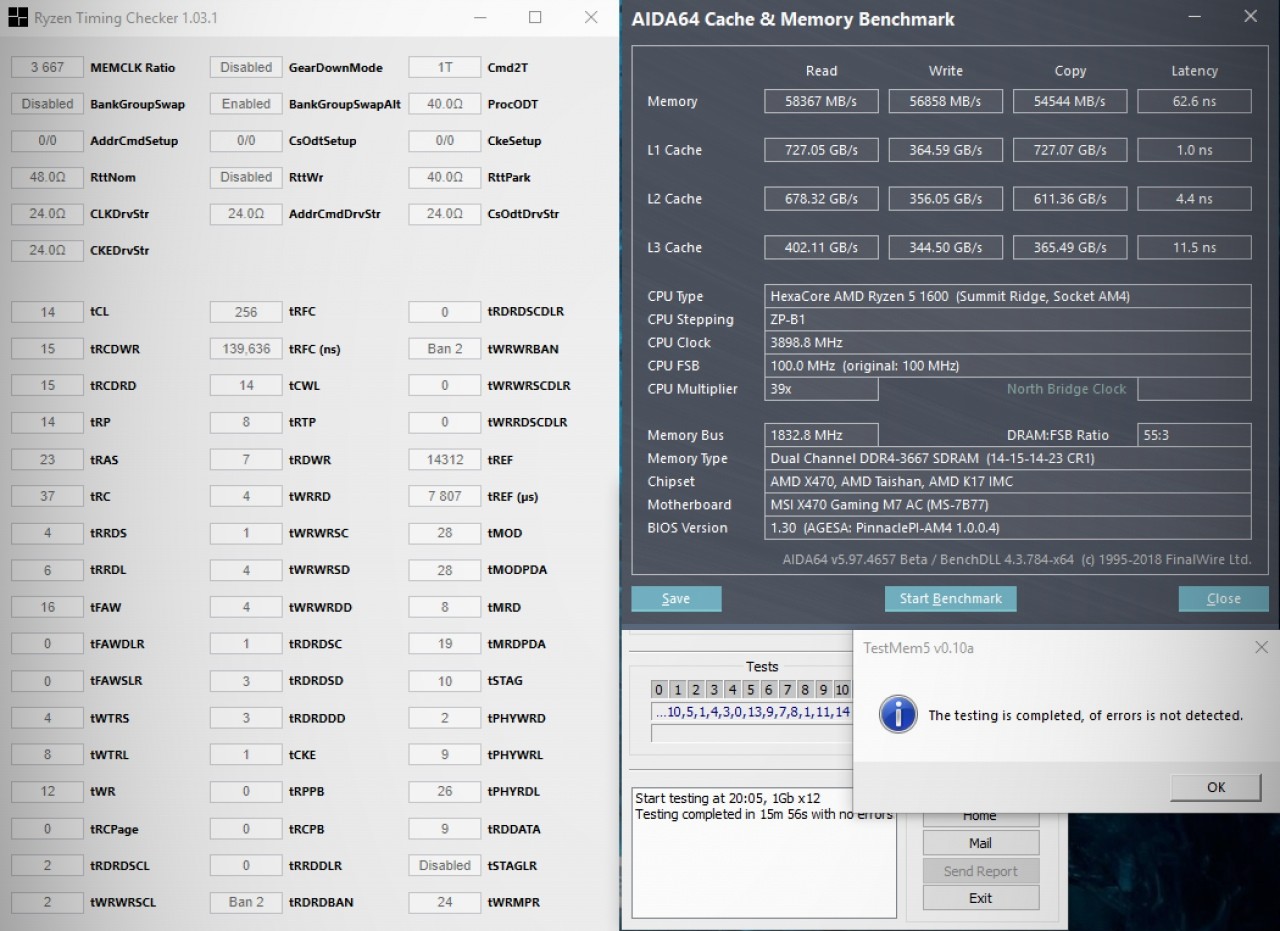Click the tRAS value '23'
This screenshot has height=931, width=1280.
47,460
